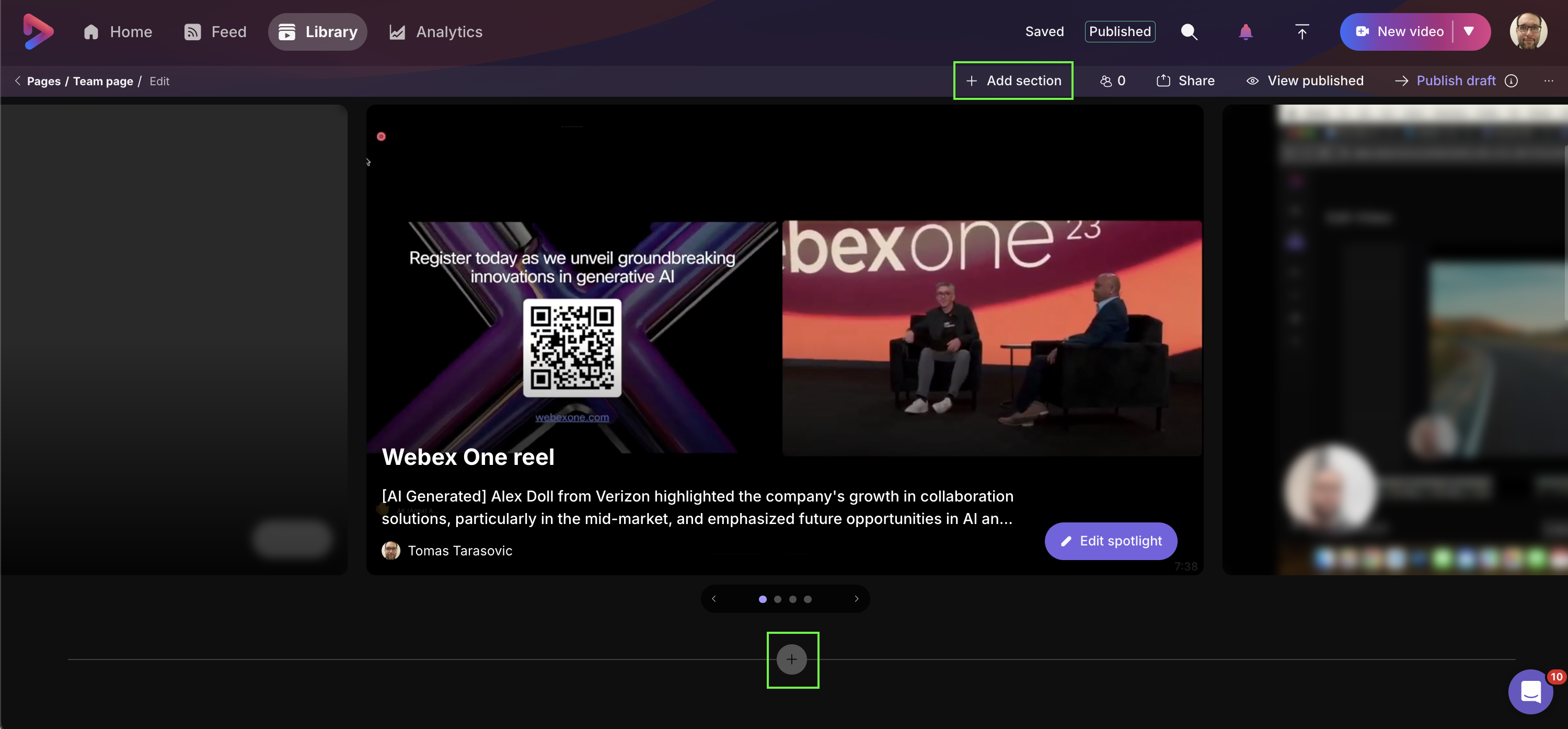Go to next spotlight slide arrow

tap(857, 599)
